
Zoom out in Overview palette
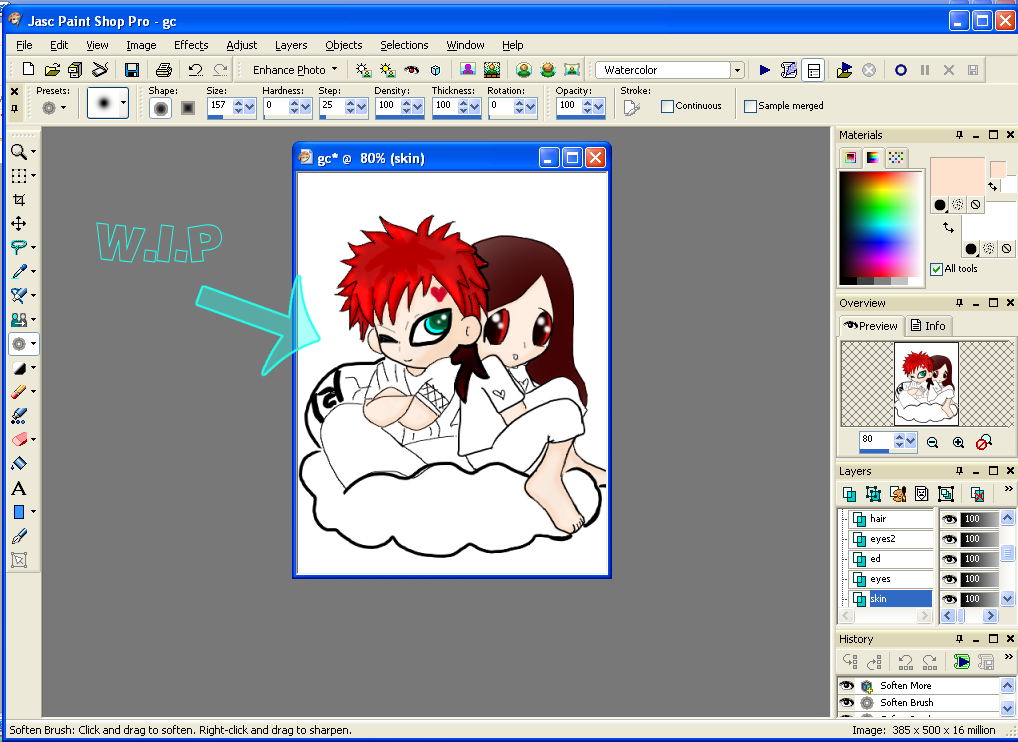click(x=932, y=442)
